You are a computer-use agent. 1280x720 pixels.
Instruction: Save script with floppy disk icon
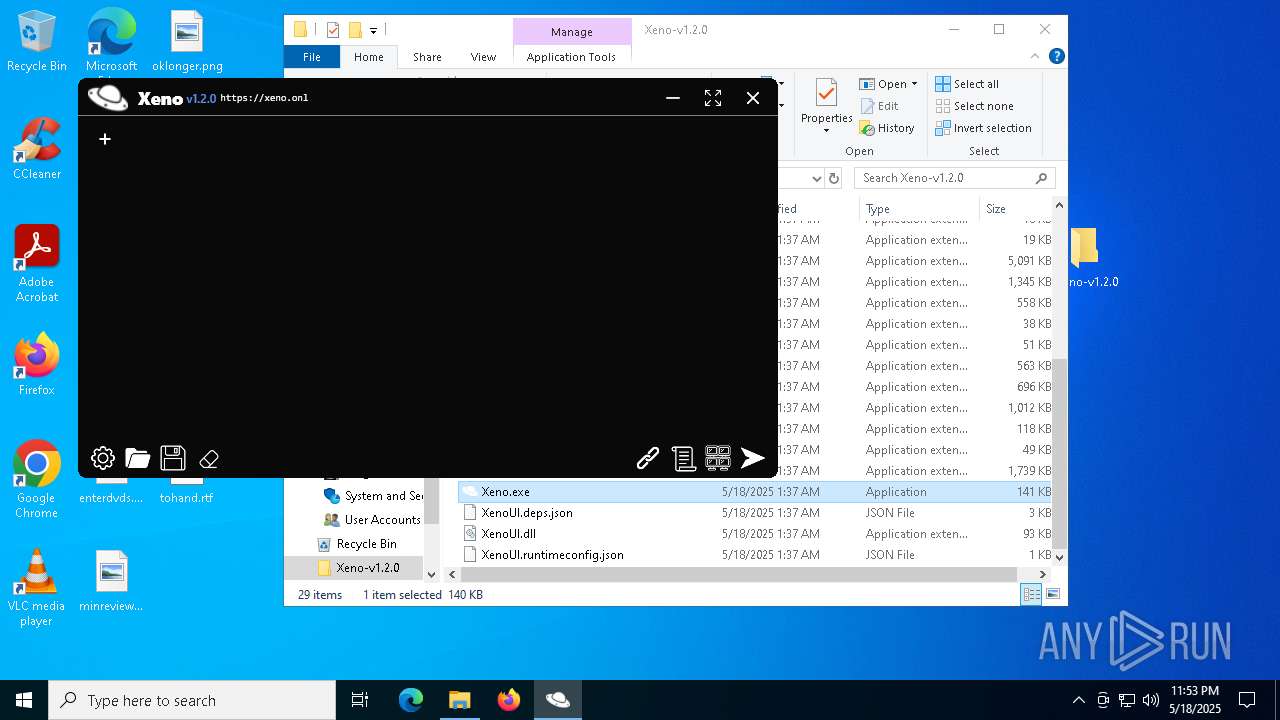click(x=173, y=458)
